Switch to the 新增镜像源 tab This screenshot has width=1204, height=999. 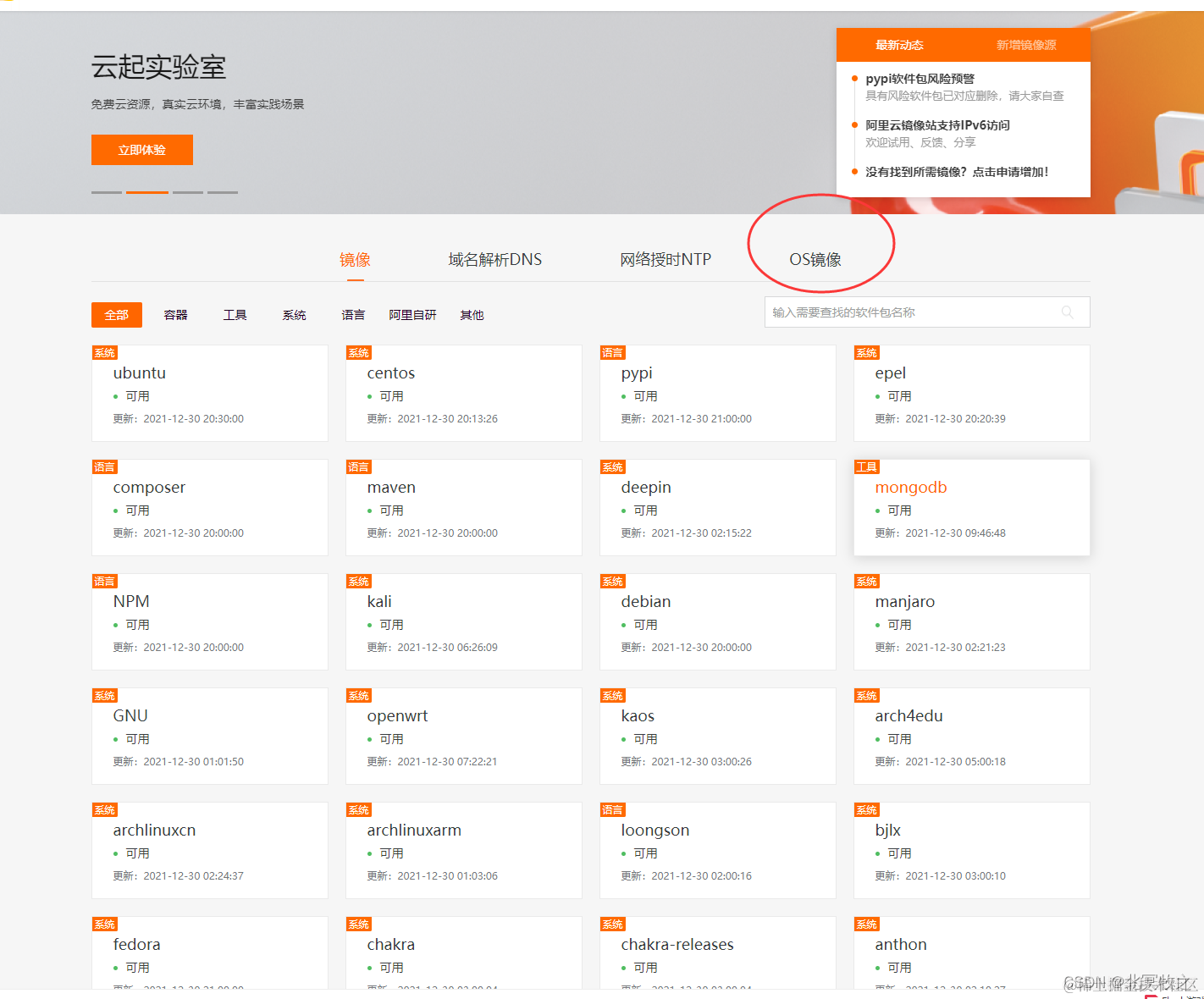coord(1026,45)
